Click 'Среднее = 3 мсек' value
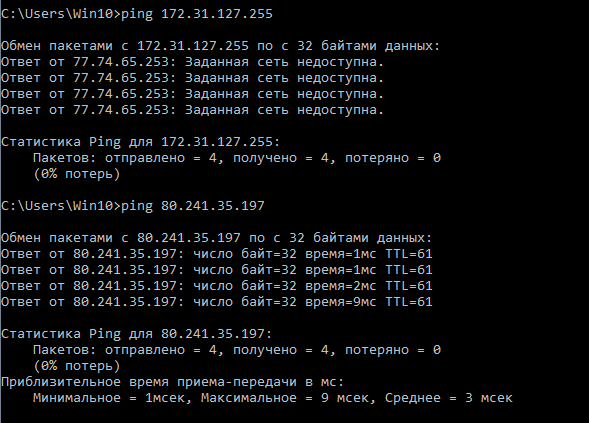 (449, 398)
